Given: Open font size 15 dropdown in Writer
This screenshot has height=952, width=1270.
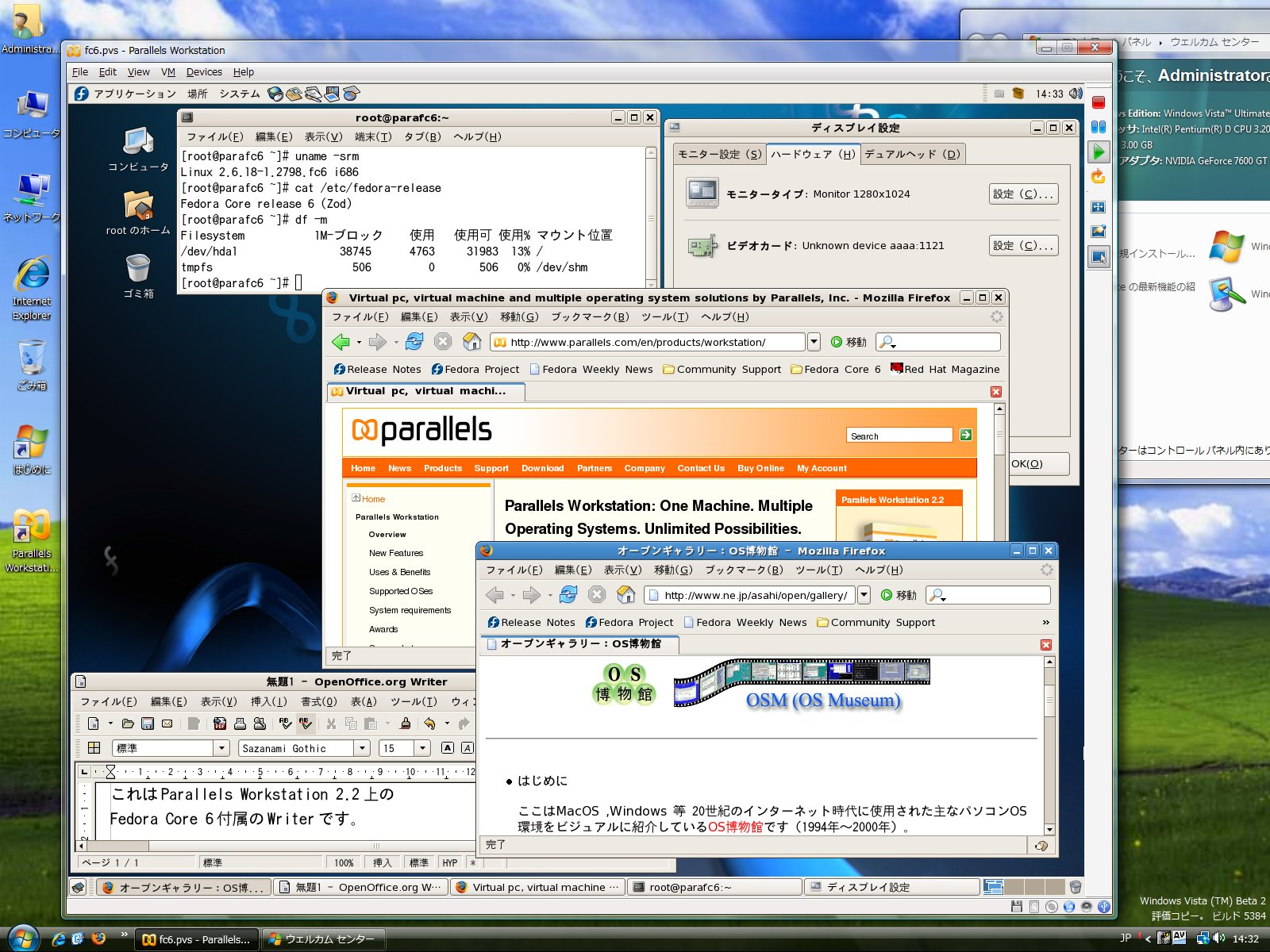Looking at the screenshot, I should click(x=422, y=748).
